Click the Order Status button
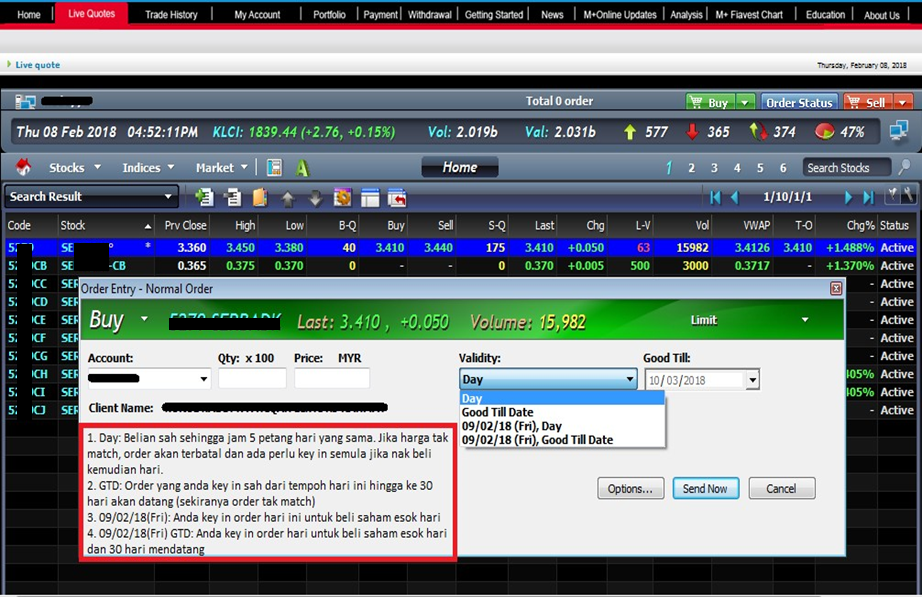Image resolution: width=922 pixels, height=597 pixels. click(799, 103)
